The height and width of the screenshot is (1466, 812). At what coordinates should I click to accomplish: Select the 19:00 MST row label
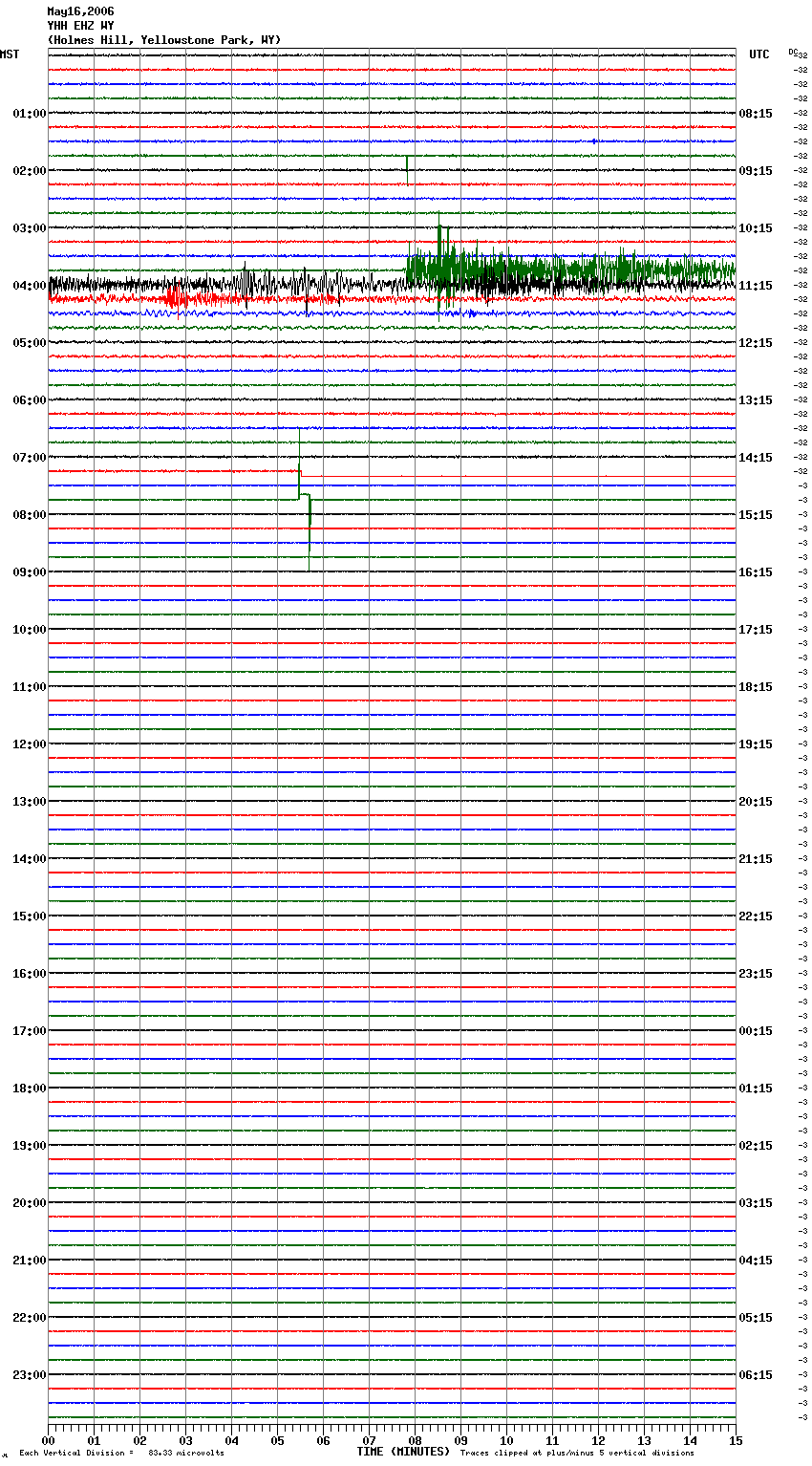(30, 1146)
